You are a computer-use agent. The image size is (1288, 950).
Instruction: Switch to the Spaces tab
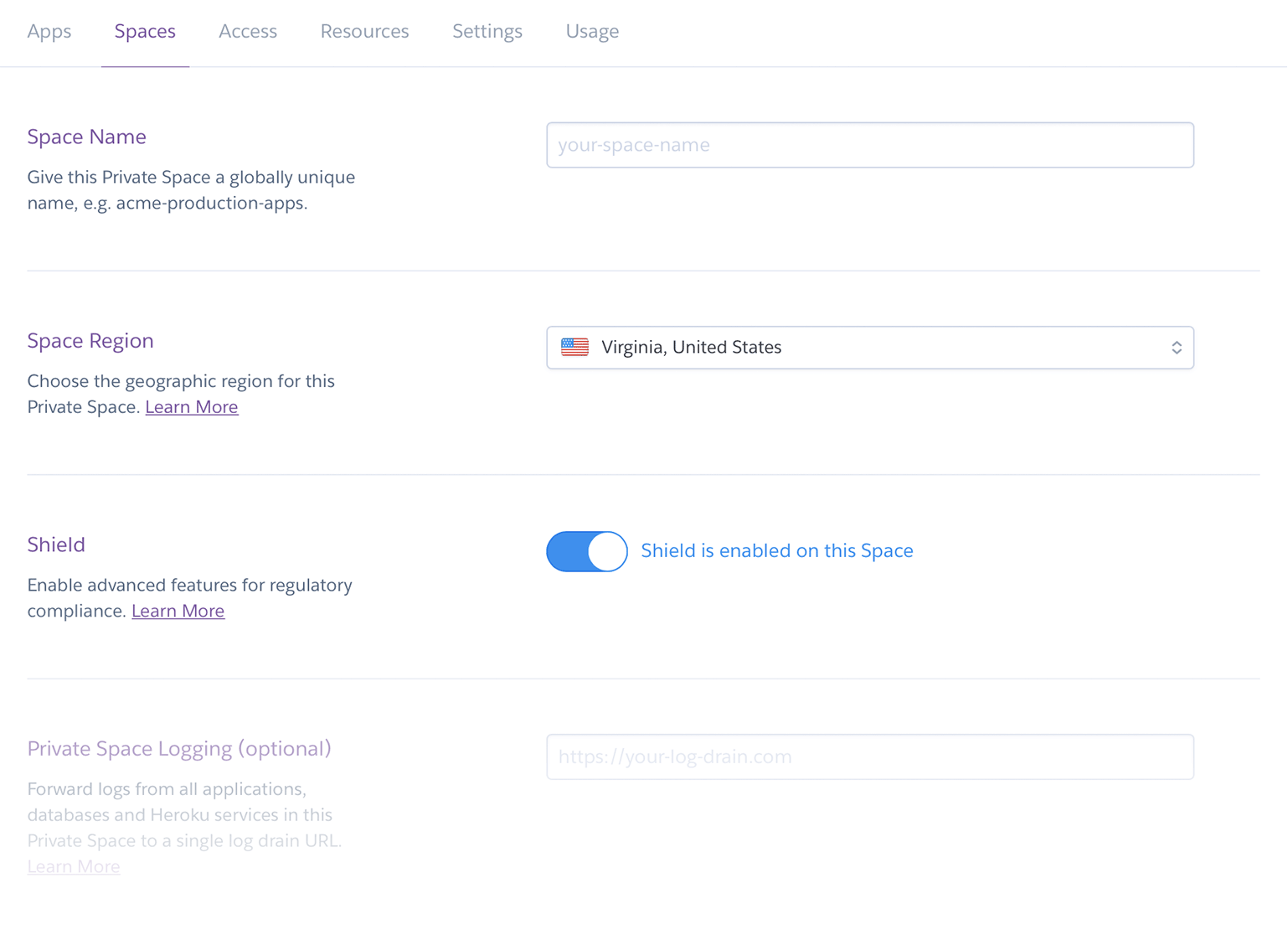click(145, 31)
